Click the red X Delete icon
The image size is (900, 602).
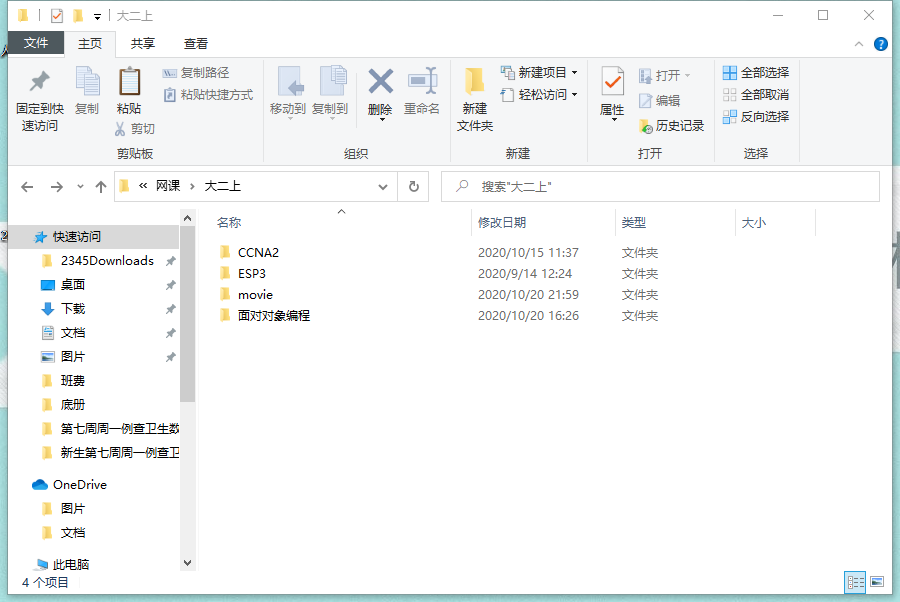pyautogui.click(x=381, y=81)
